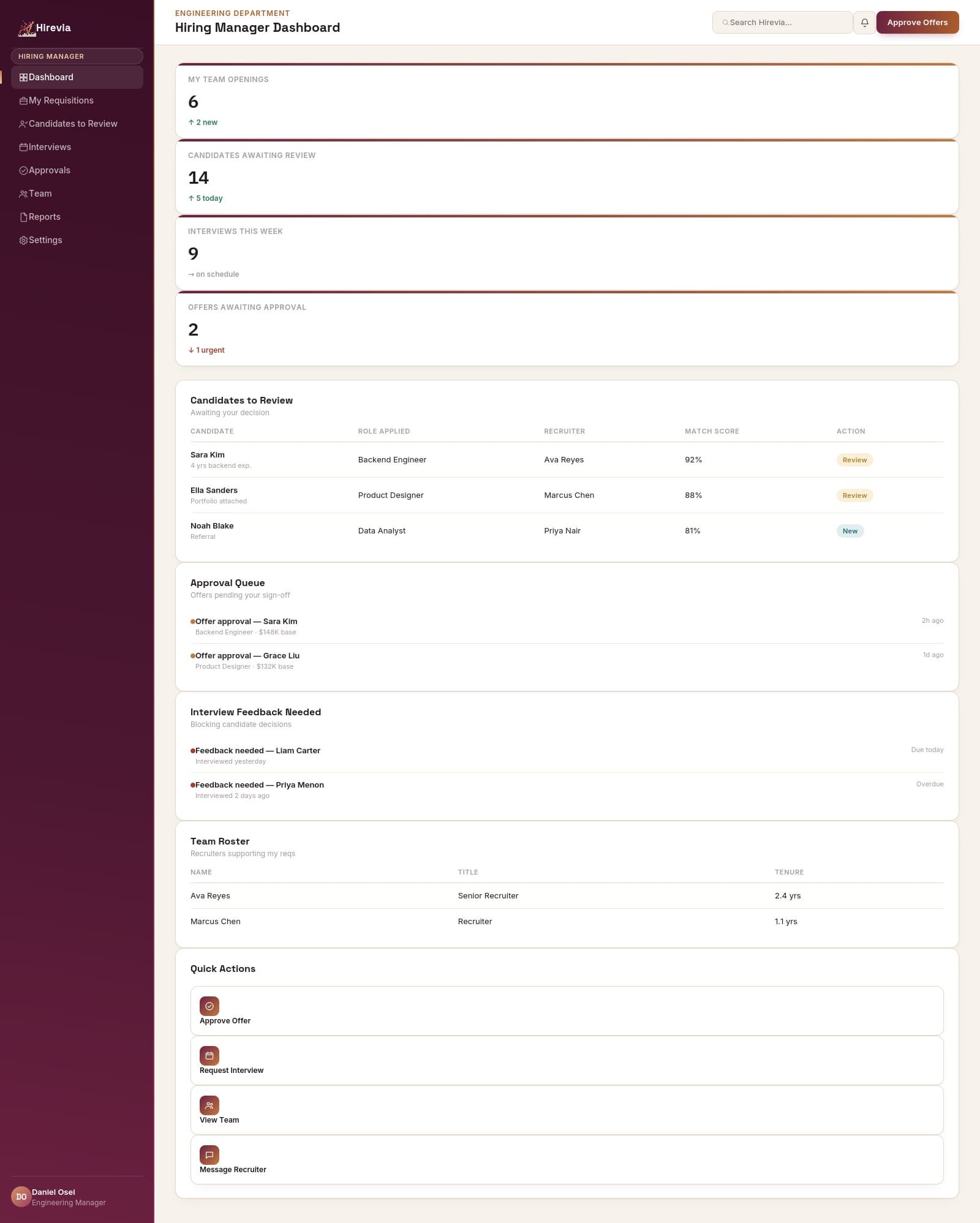The image size is (980, 1223).
Task: Click the Approve Offer quick action card
Action: pos(567,1010)
